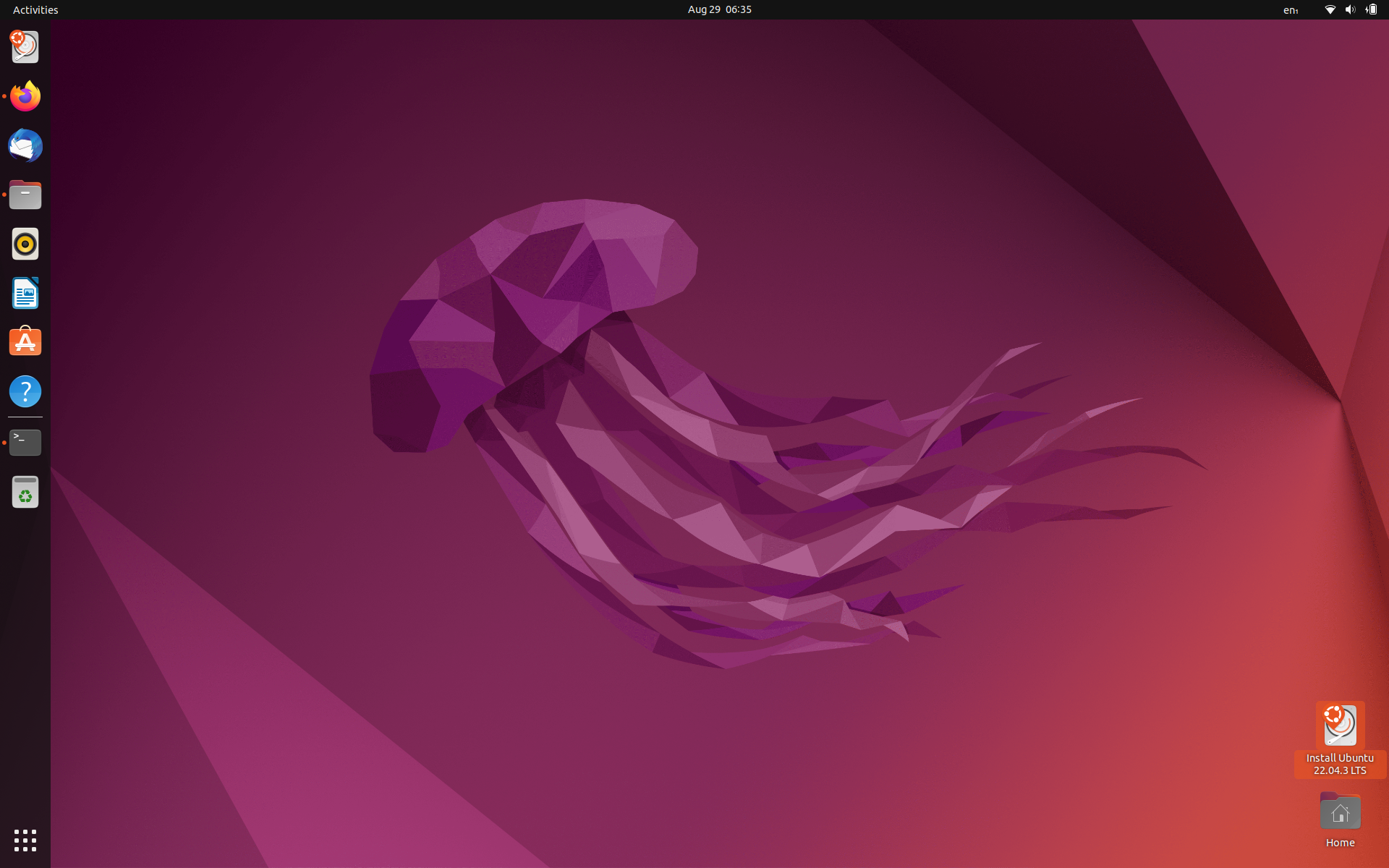Click the jellyfish wallpaper desktop area
The height and width of the screenshot is (868, 1389).
(x=651, y=434)
